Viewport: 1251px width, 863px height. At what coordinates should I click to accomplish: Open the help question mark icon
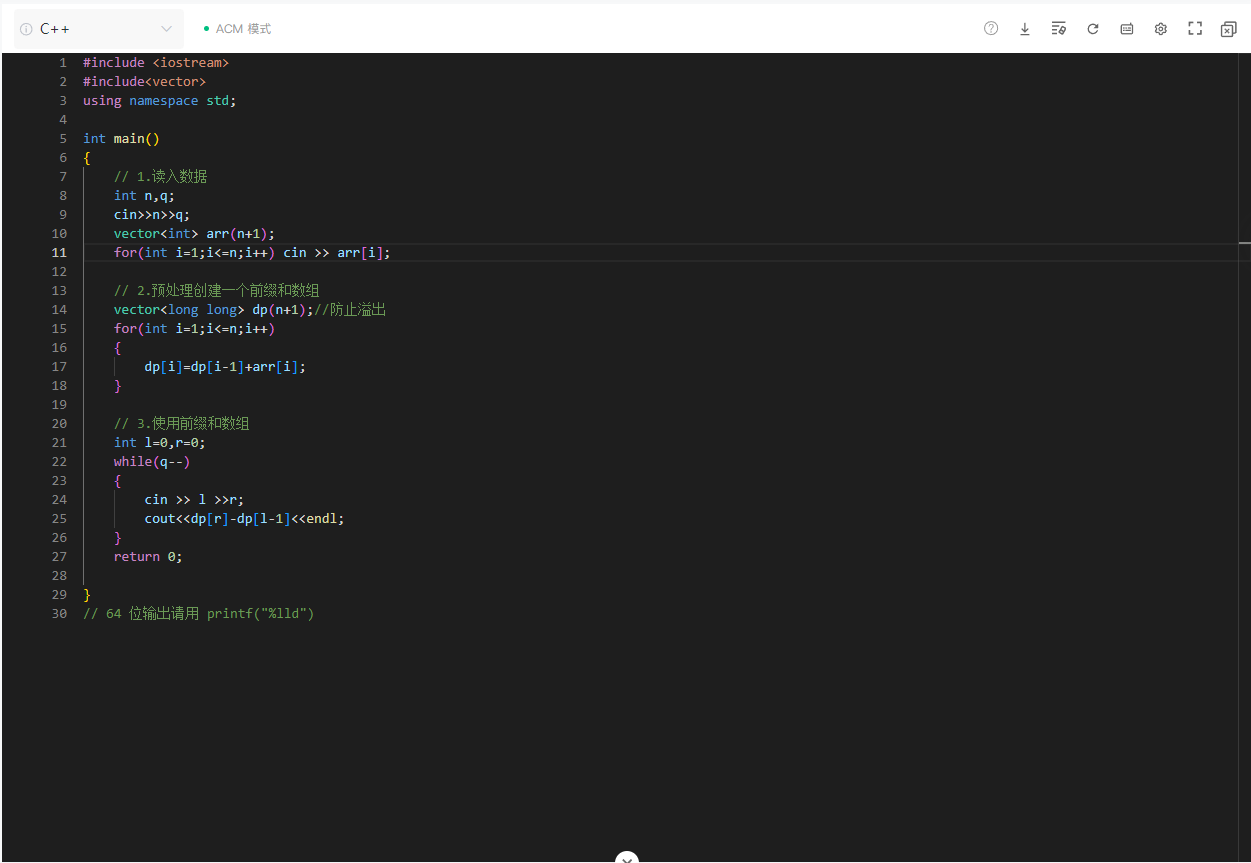[x=991, y=29]
